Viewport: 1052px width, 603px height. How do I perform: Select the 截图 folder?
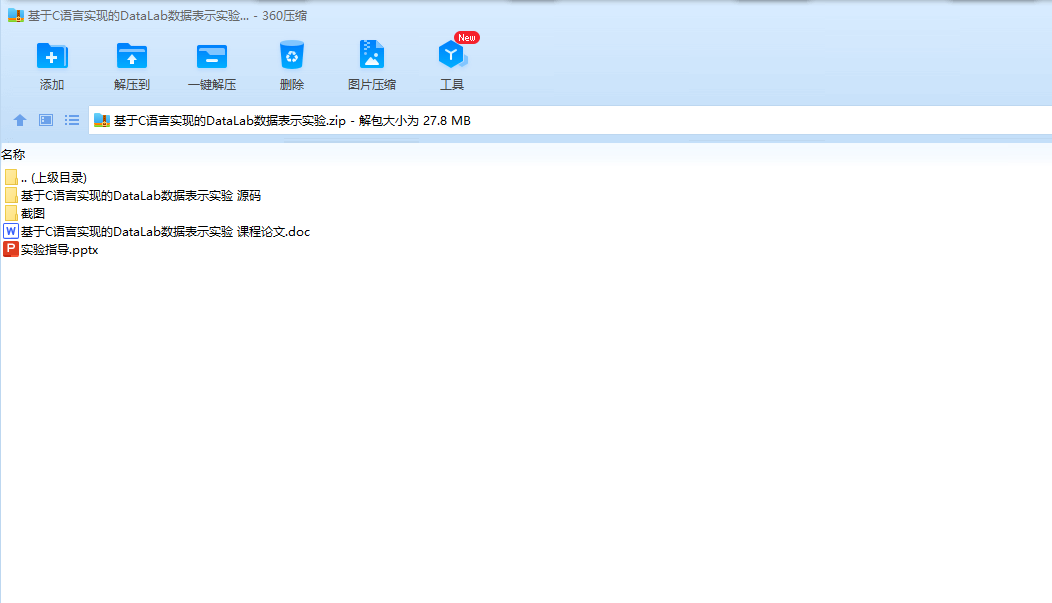pyautogui.click(x=25, y=214)
